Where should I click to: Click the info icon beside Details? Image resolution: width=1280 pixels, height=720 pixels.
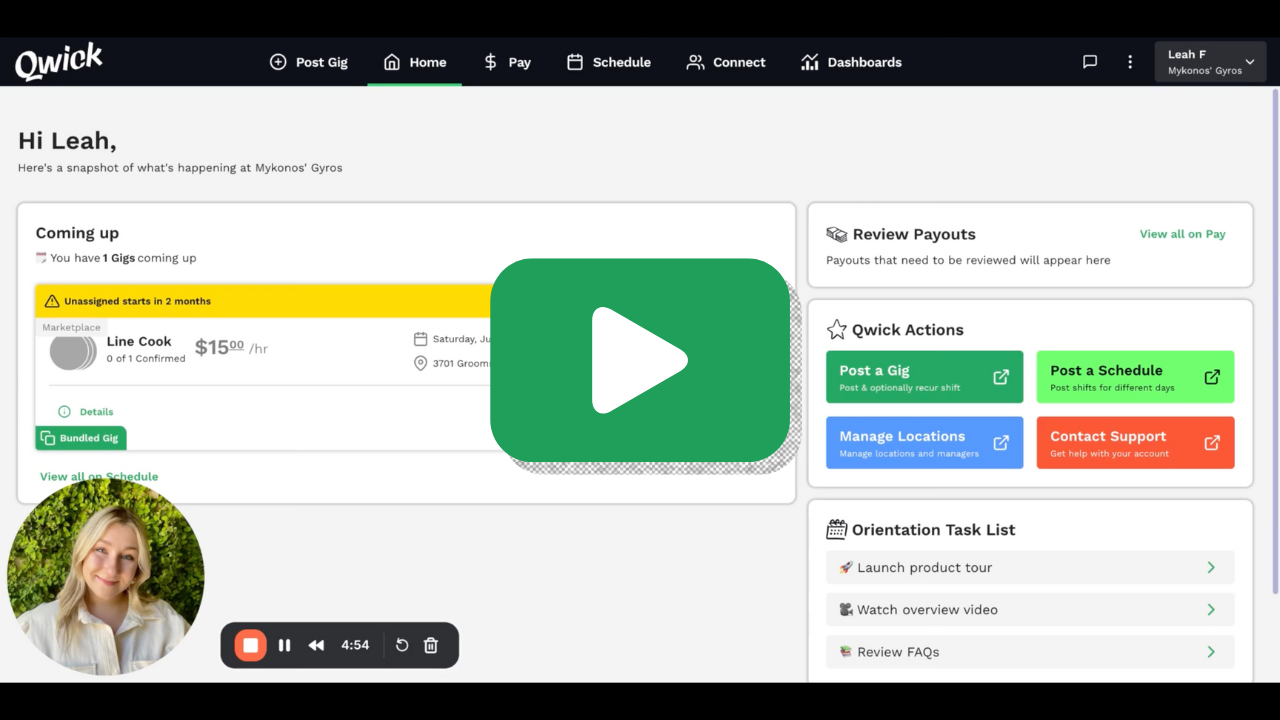coord(64,412)
